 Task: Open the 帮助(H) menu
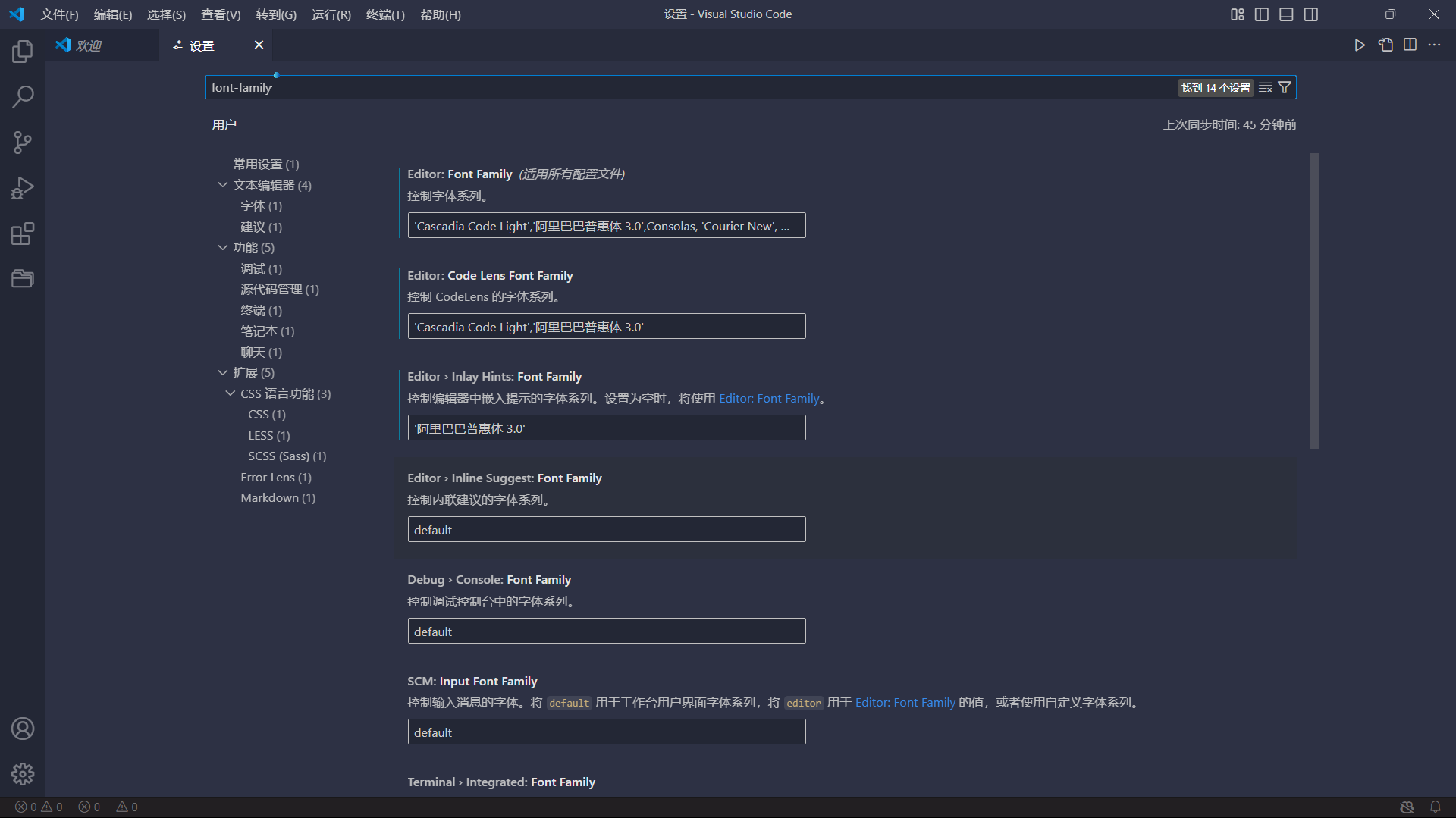click(441, 14)
